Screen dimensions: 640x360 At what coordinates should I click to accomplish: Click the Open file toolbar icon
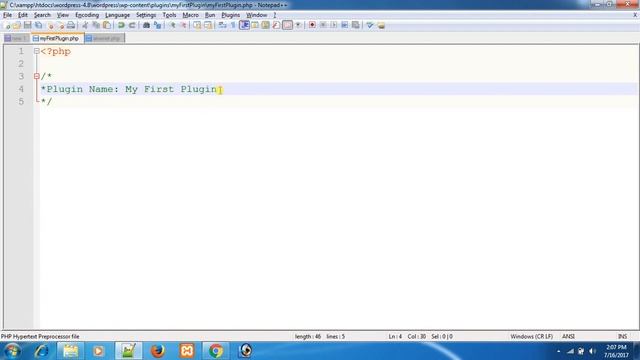pyautogui.click(x=17, y=25)
